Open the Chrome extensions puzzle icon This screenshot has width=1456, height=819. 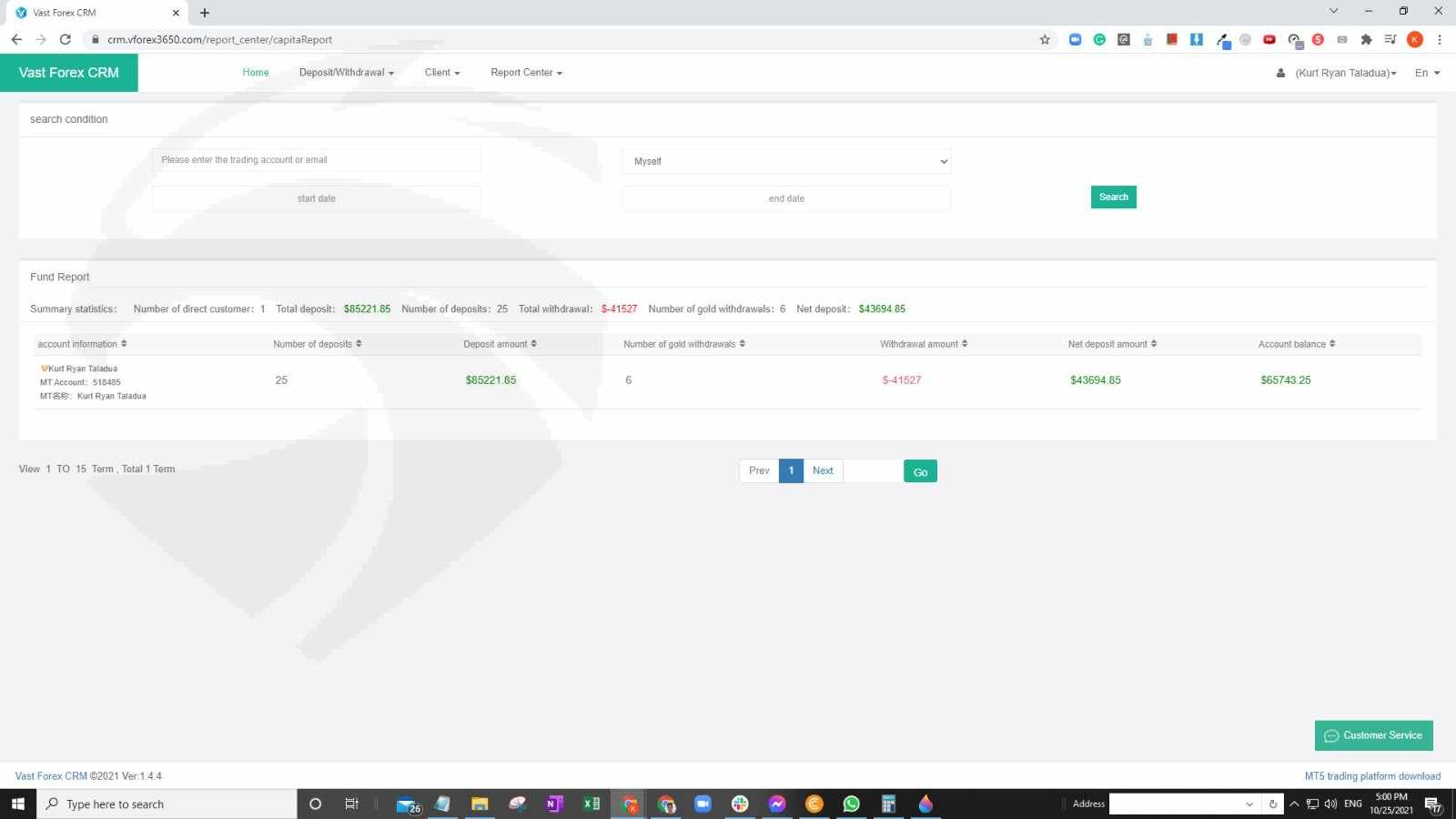tap(1366, 39)
